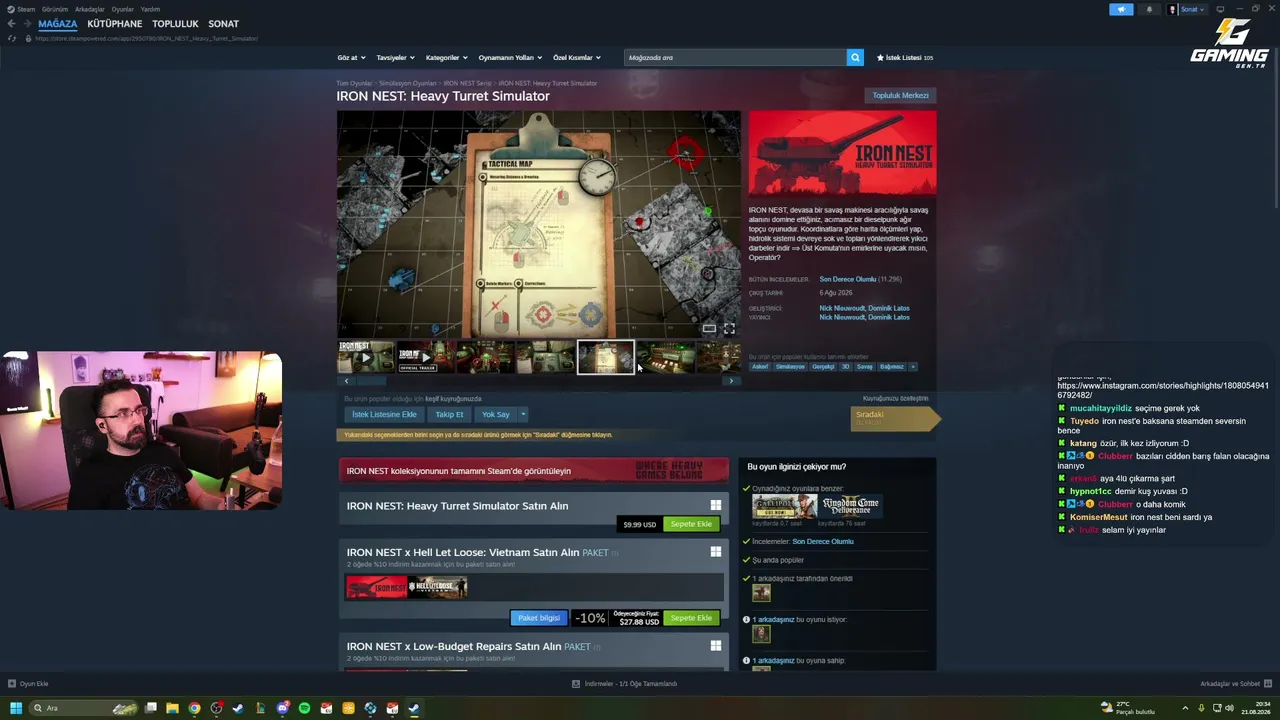Open Arkadaşlar ve Sohbet panel

point(1235,684)
